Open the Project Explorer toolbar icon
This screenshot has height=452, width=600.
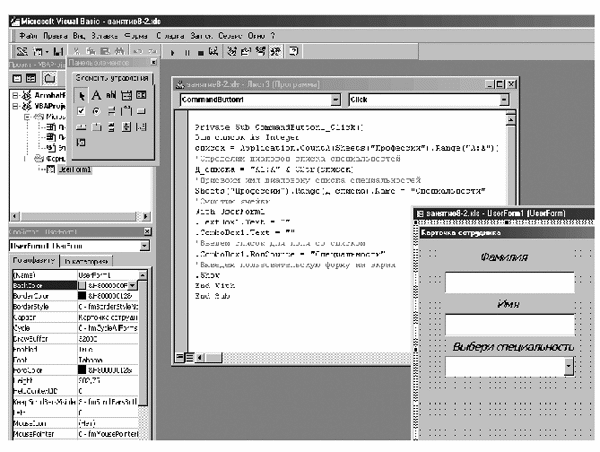232,51
